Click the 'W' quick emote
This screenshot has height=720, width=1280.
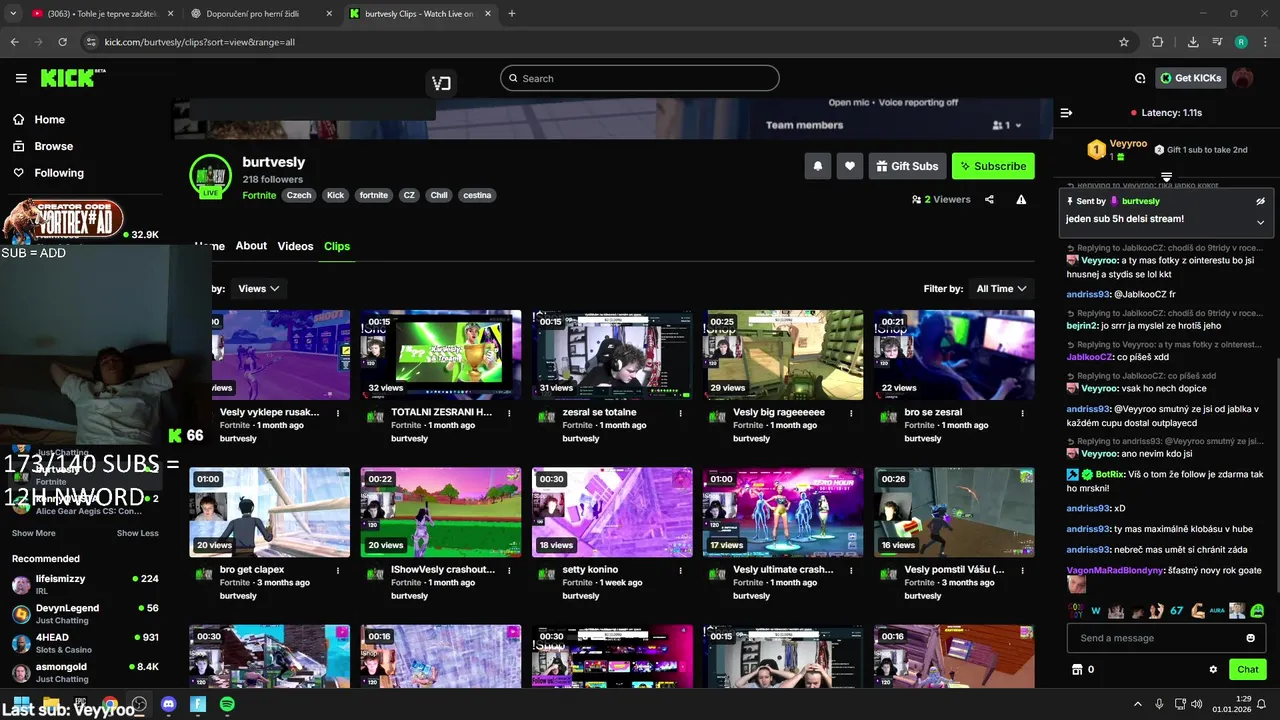pyautogui.click(x=1096, y=610)
